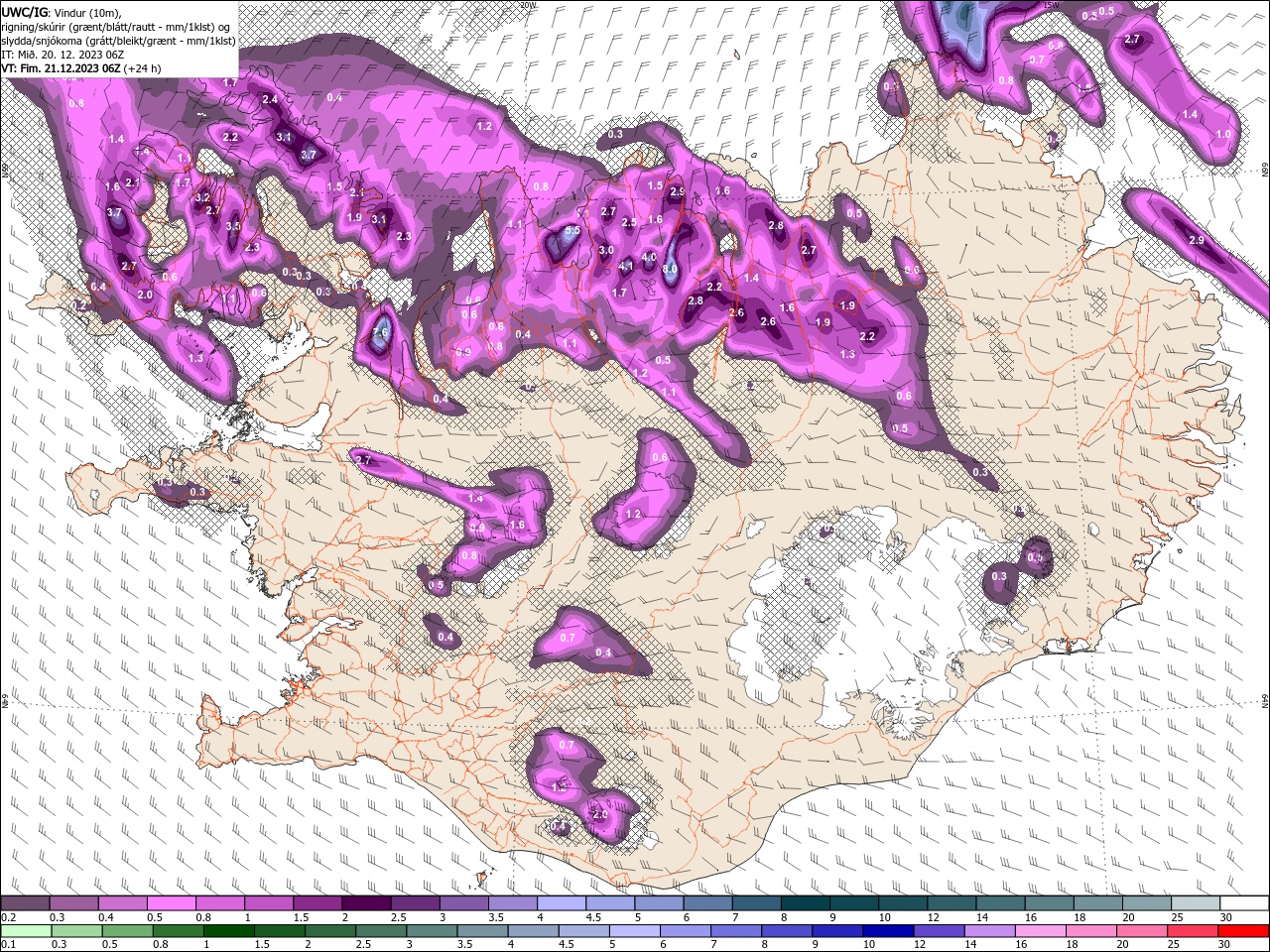Select the 3 grey-green swatch in the bottom legend row
This screenshot has width=1270, height=952.
431,931
